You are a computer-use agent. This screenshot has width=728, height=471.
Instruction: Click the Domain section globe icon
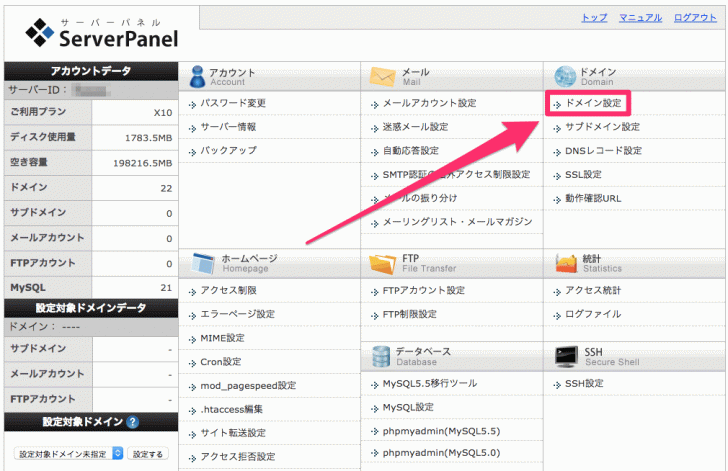click(565, 77)
